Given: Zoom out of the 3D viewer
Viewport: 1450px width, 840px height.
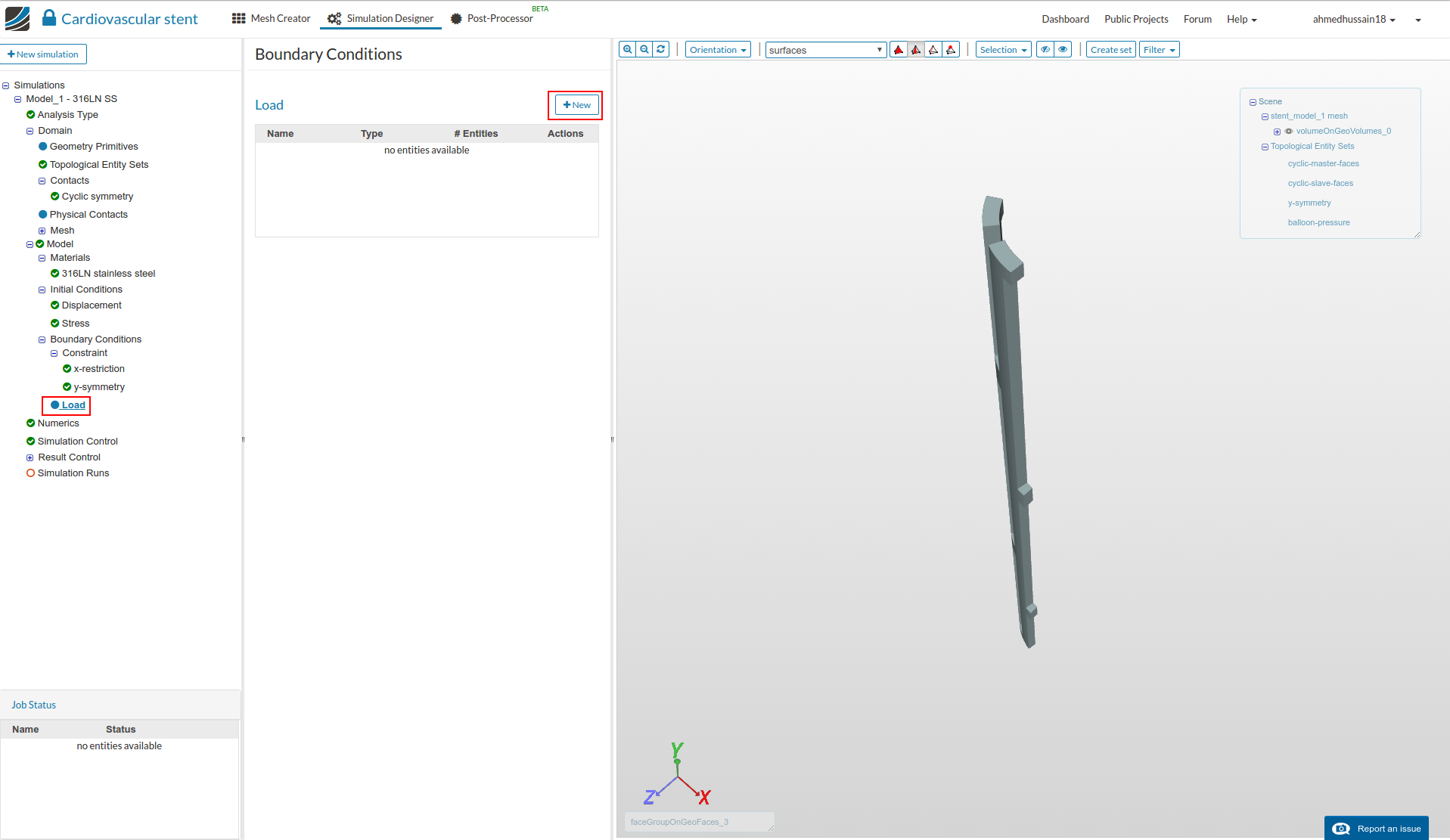Looking at the screenshot, I should coord(644,50).
